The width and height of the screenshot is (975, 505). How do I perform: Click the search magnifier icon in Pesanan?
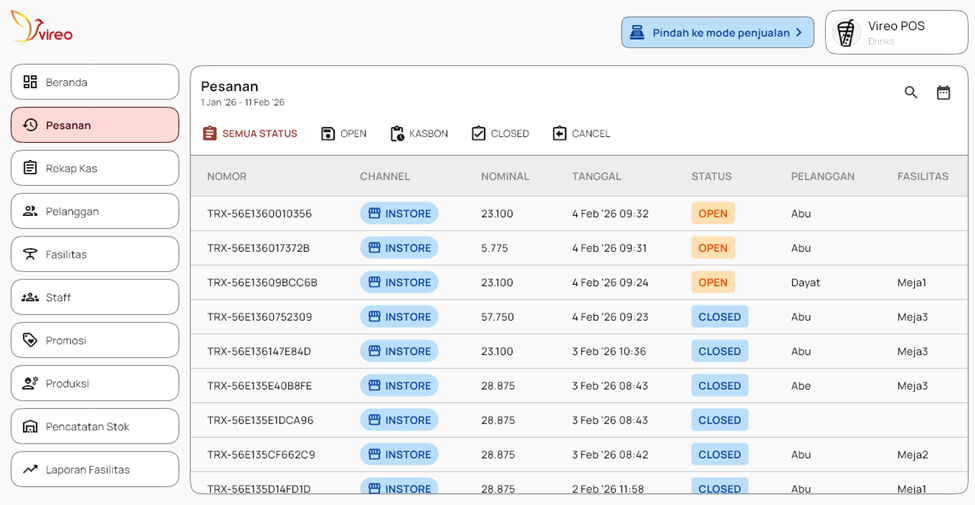[910, 92]
